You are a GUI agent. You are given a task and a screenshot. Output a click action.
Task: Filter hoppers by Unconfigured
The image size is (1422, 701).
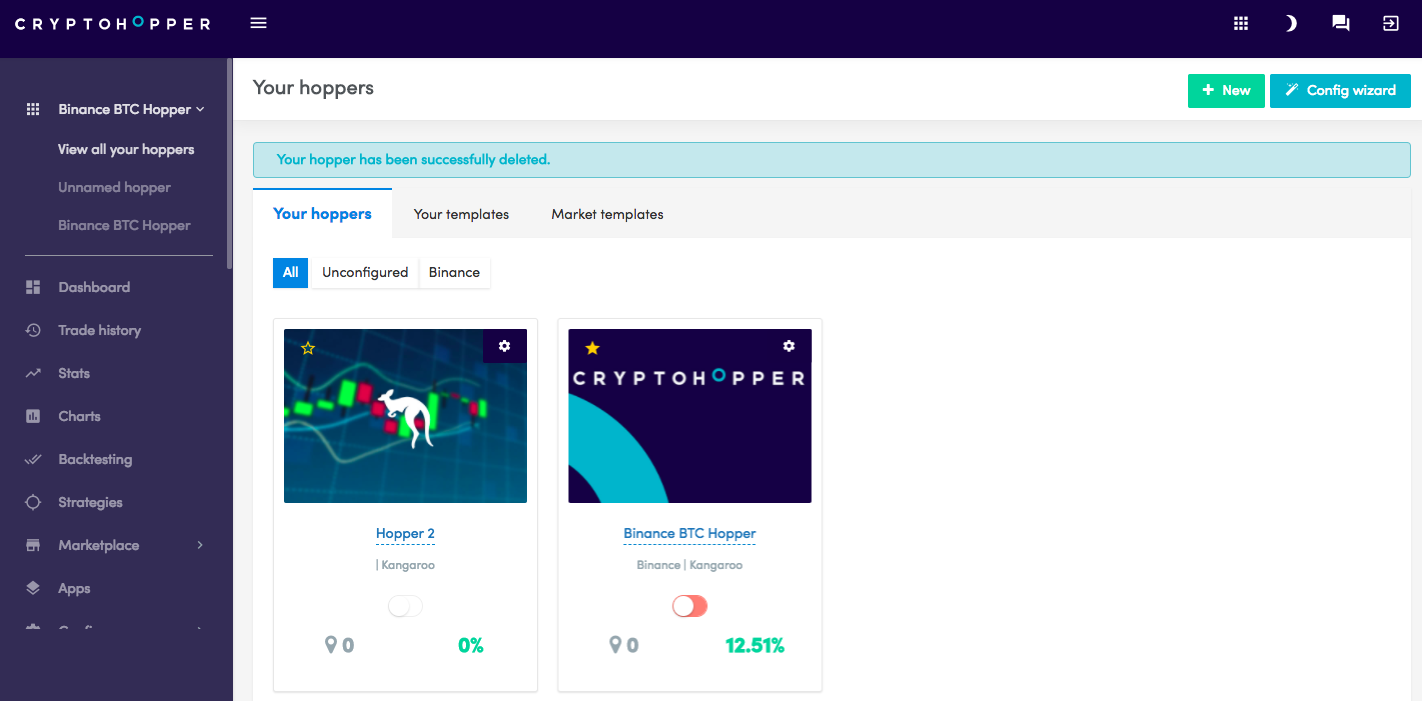(x=365, y=272)
